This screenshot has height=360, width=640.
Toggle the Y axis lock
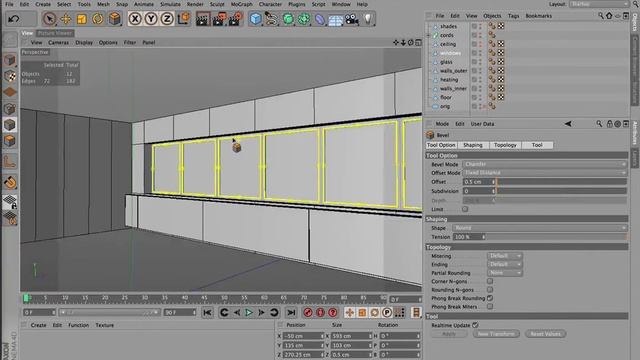[x=151, y=19]
